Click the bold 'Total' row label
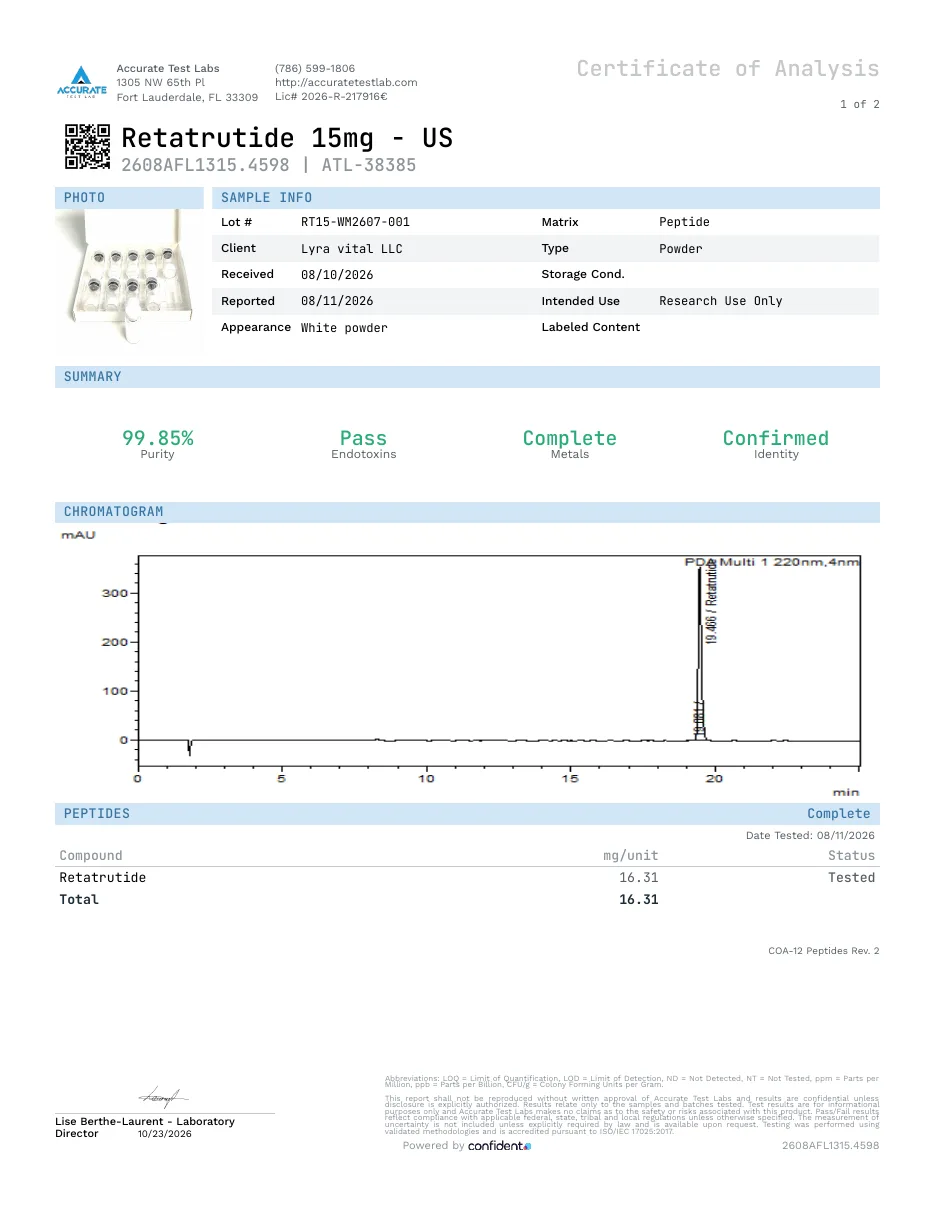 click(79, 899)
